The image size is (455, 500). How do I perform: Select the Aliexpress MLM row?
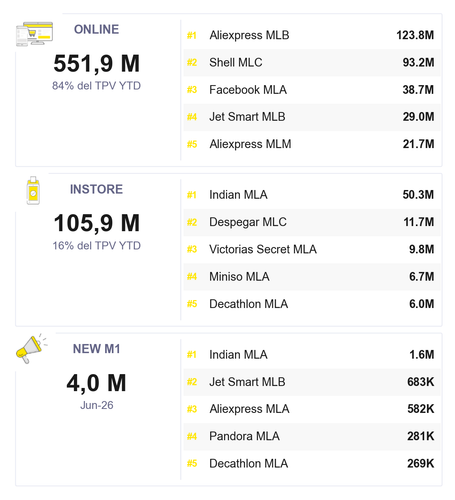(x=312, y=144)
